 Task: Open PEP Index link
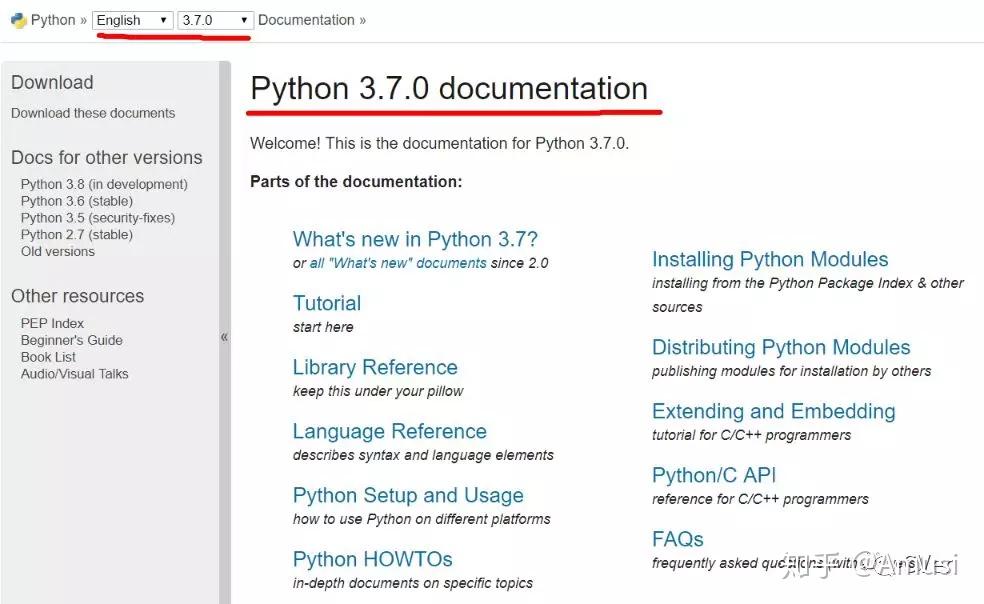click(x=52, y=323)
